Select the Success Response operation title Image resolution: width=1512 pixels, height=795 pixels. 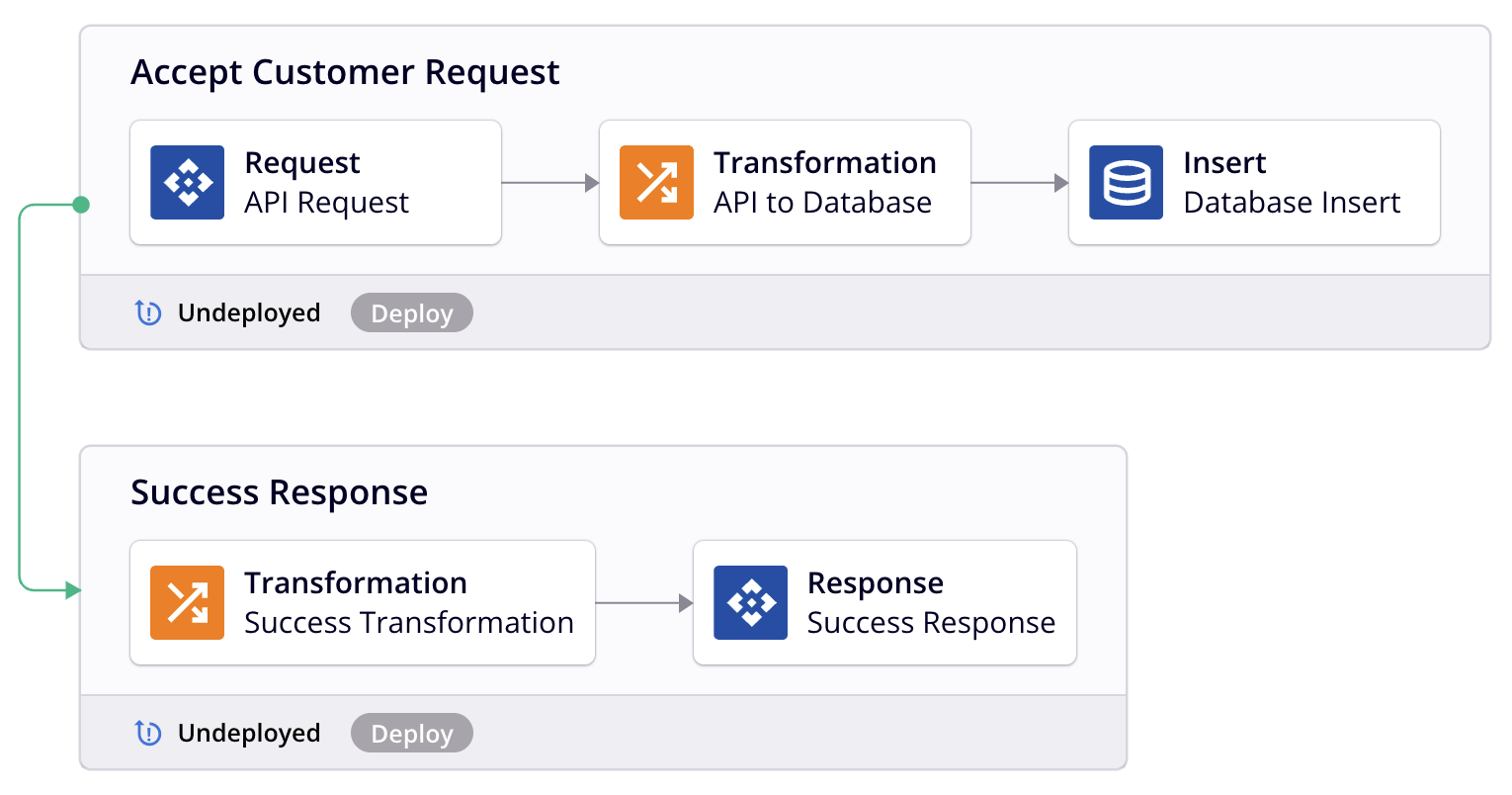click(279, 493)
